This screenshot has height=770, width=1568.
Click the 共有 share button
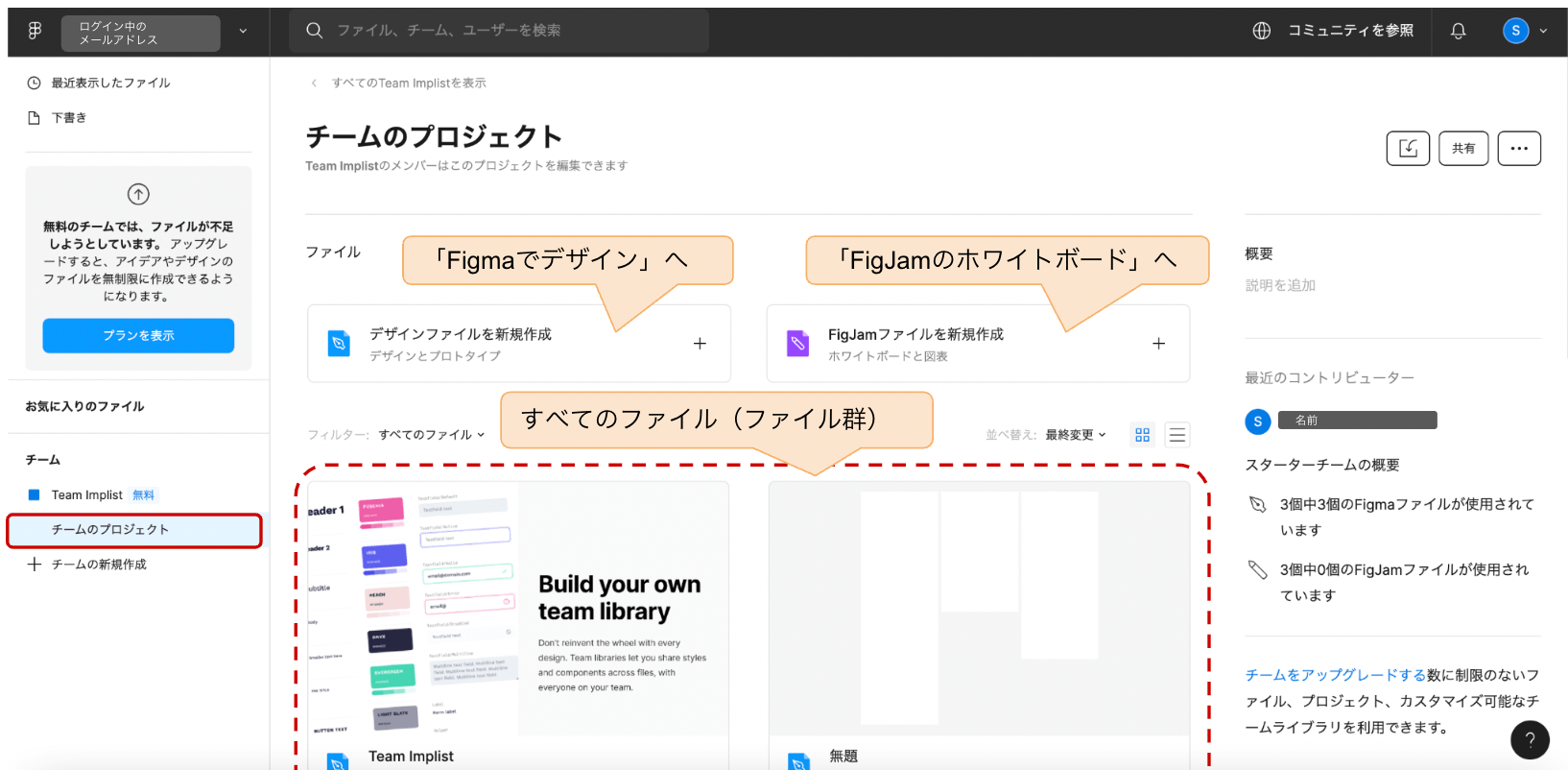(x=1463, y=148)
